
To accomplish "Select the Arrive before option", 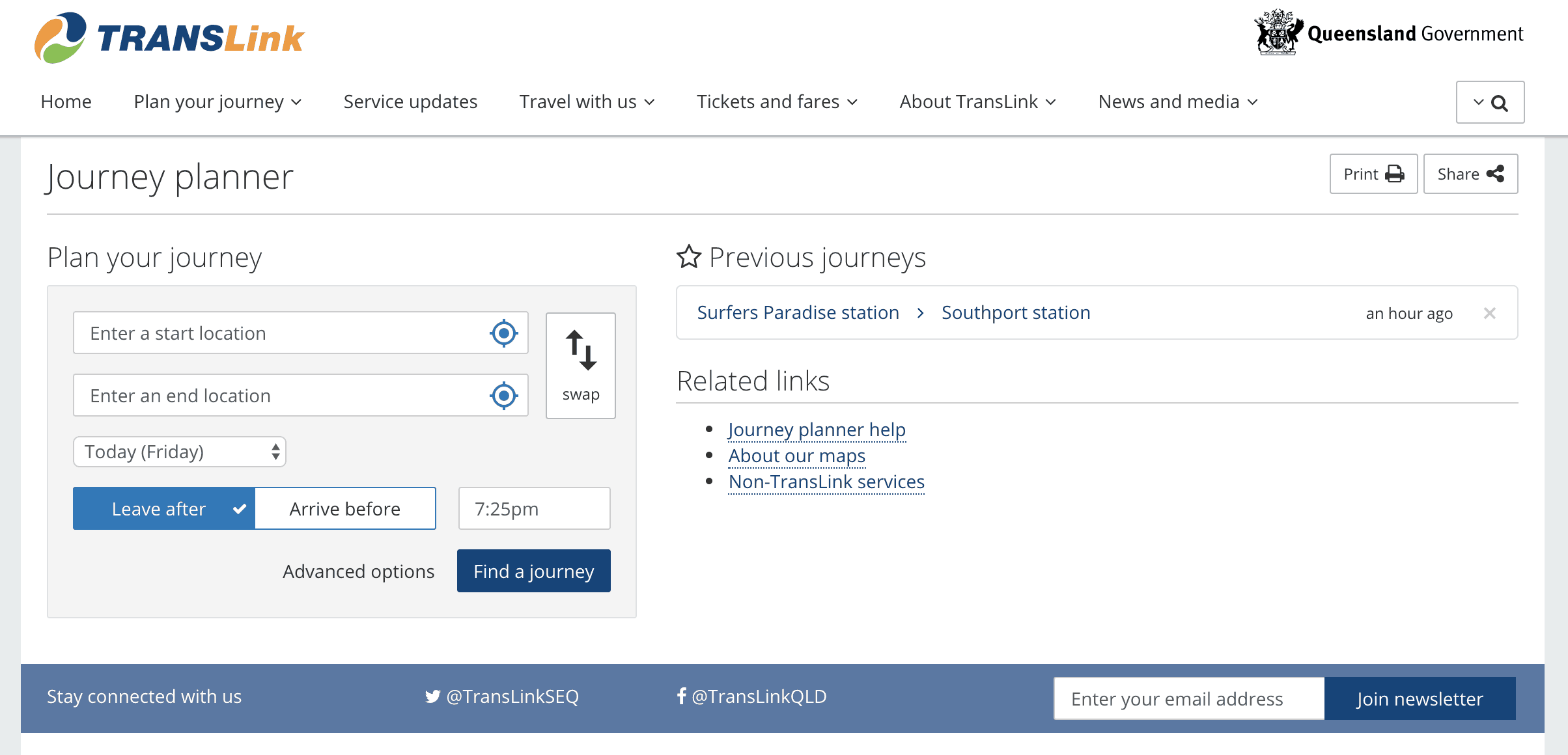I will pyautogui.click(x=345, y=508).
